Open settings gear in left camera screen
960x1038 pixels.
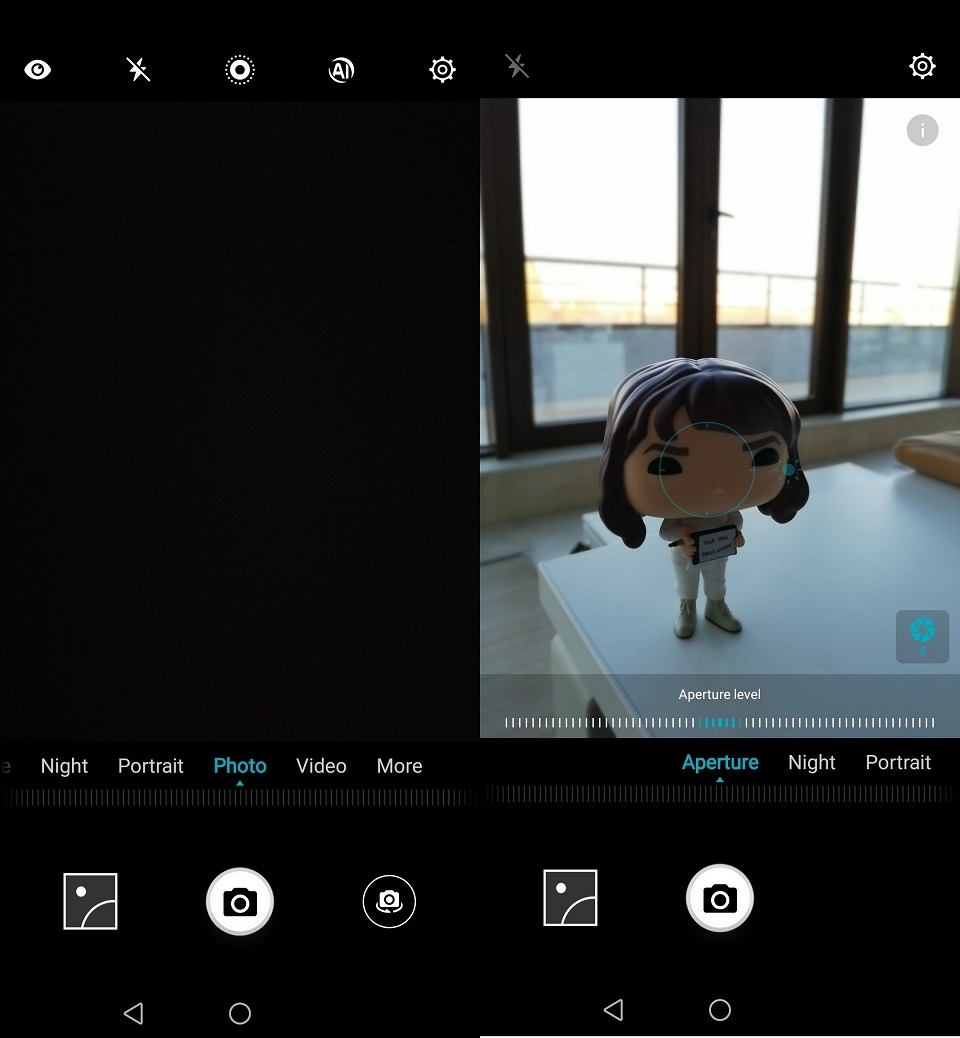442,69
